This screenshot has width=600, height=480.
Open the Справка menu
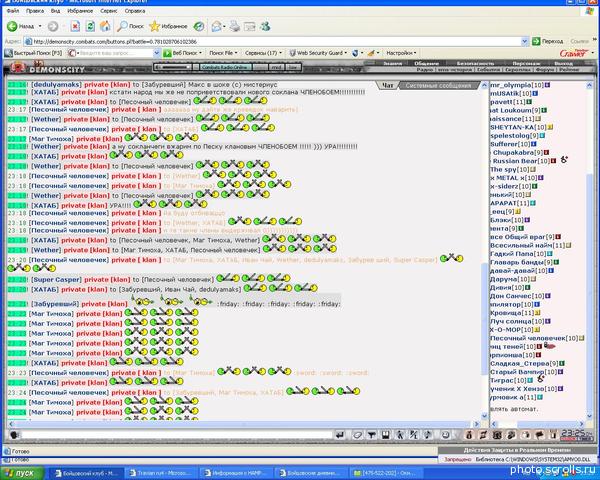135,11
